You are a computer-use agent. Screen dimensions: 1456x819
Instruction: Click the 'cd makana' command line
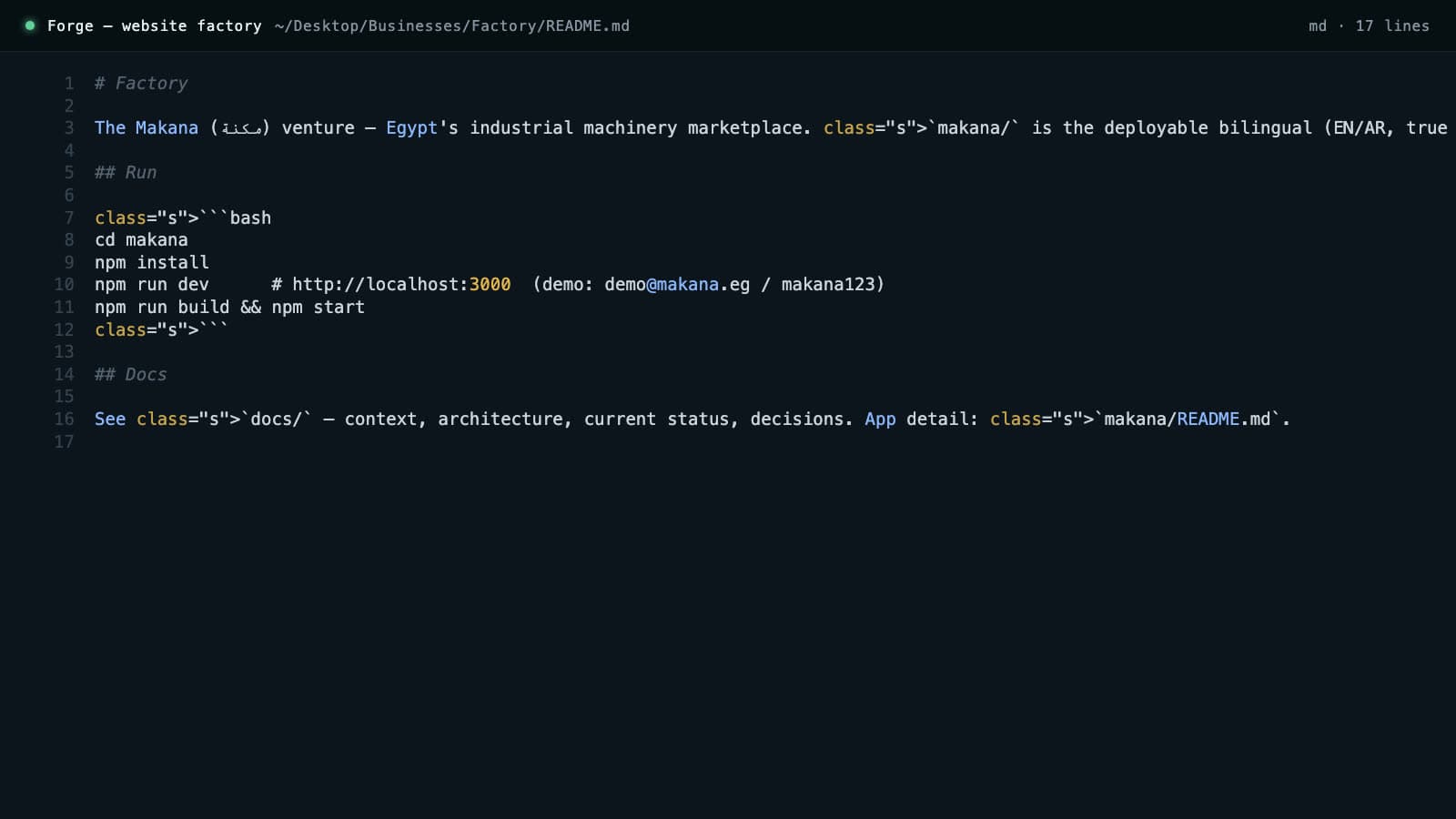coord(141,239)
